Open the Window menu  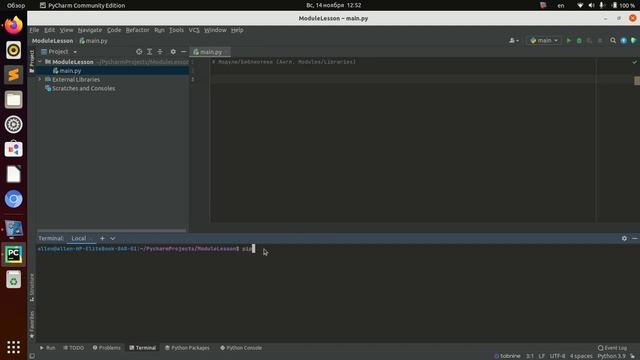(215, 30)
